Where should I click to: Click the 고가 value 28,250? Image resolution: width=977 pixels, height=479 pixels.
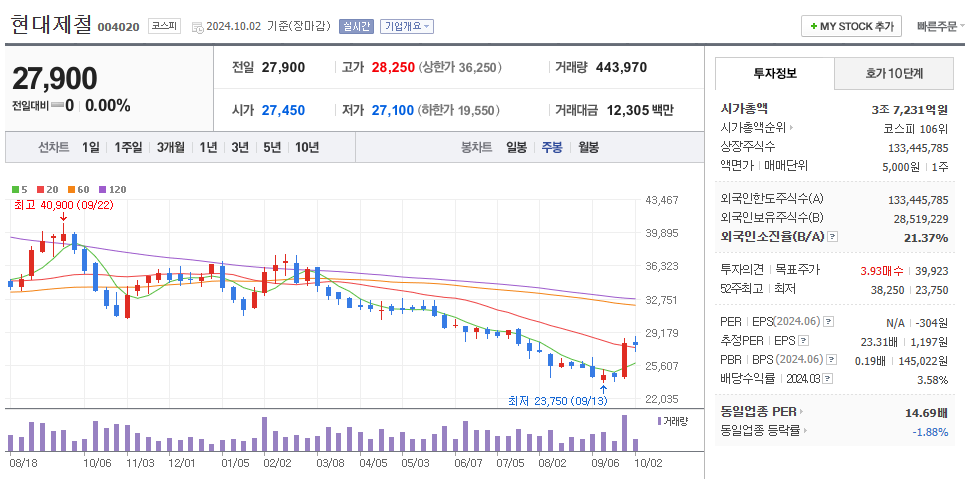click(393, 67)
